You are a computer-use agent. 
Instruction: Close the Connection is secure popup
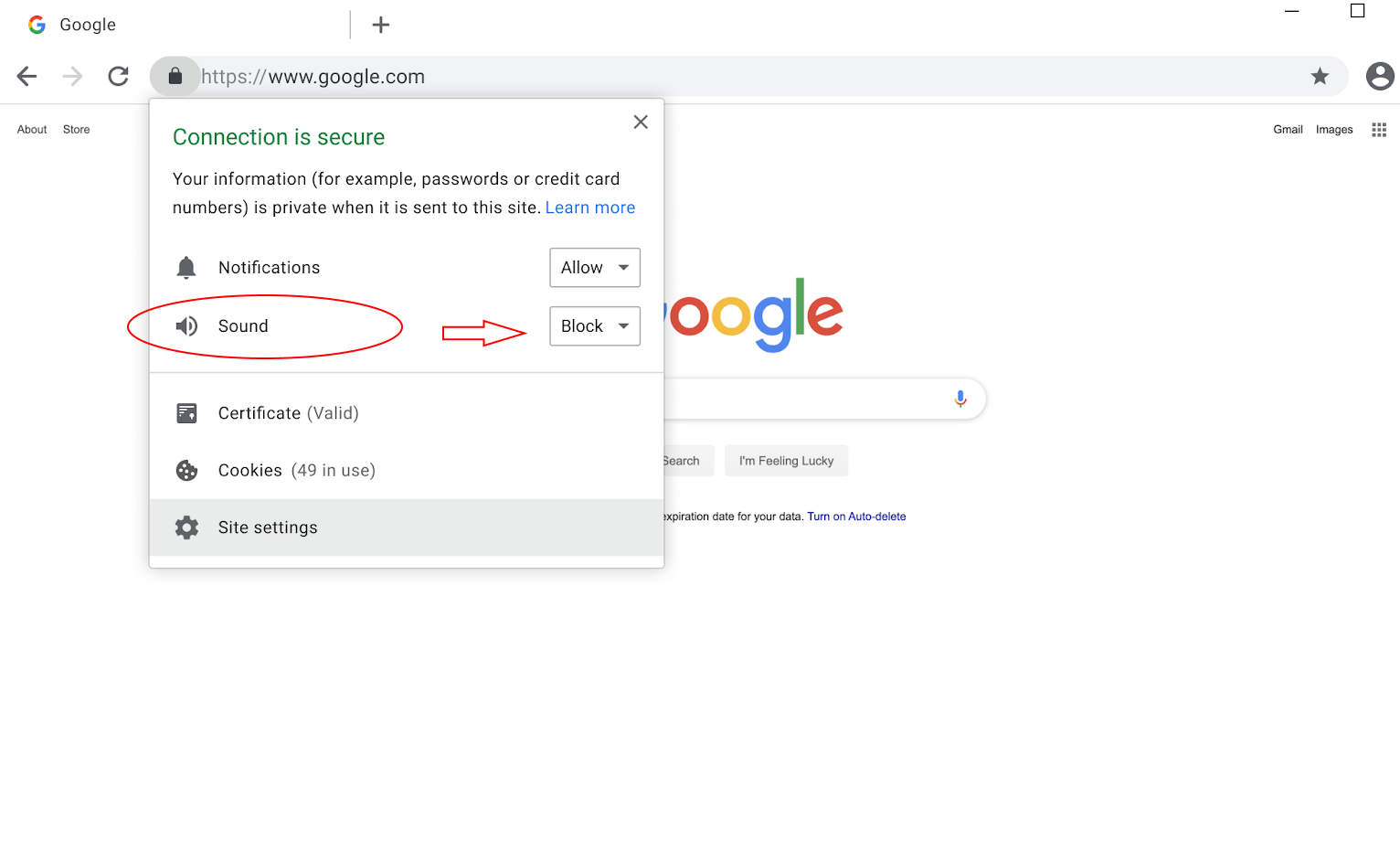641,123
